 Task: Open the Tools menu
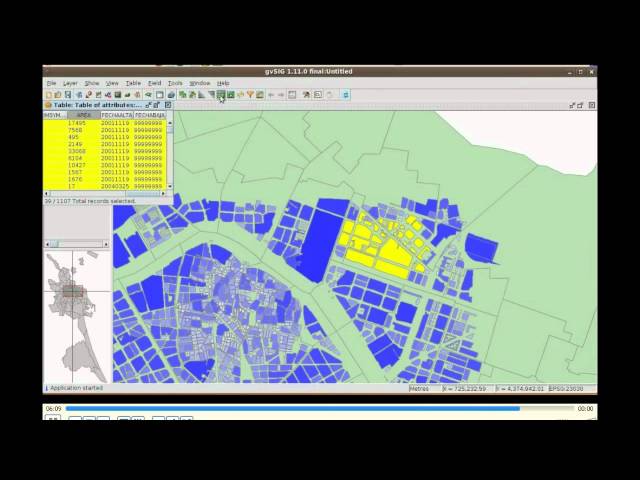(x=175, y=83)
